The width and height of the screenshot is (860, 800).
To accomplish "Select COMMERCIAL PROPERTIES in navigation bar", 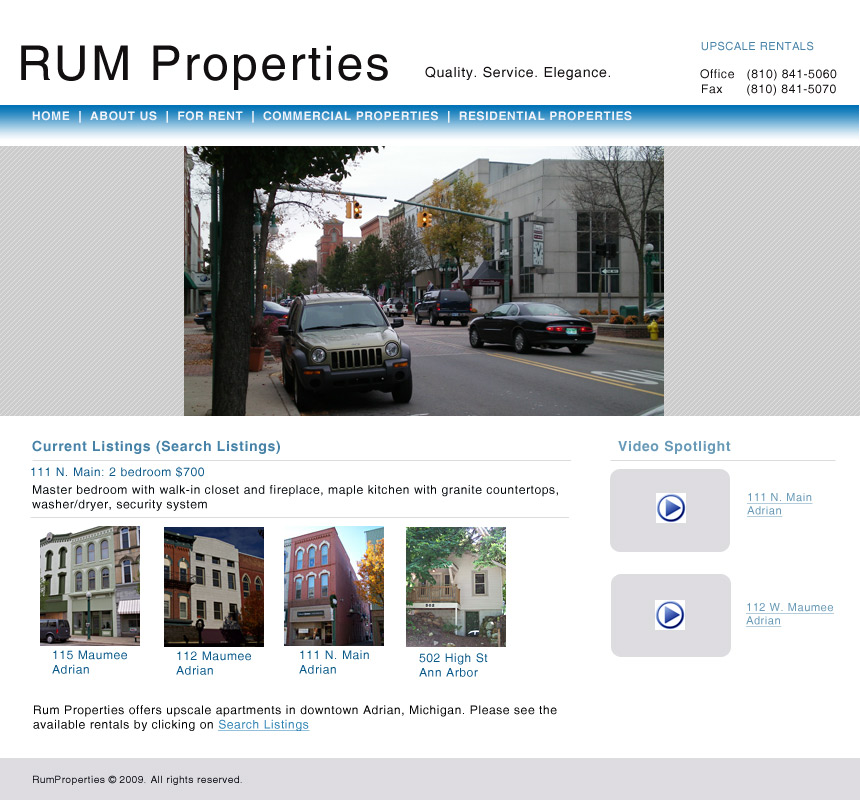I will point(350,116).
